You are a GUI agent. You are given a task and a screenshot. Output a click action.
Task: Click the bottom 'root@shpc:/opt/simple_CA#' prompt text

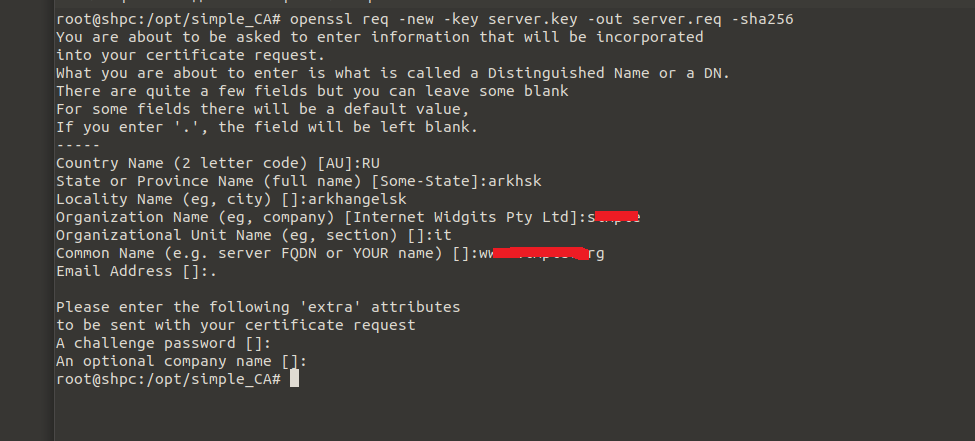tap(168, 380)
